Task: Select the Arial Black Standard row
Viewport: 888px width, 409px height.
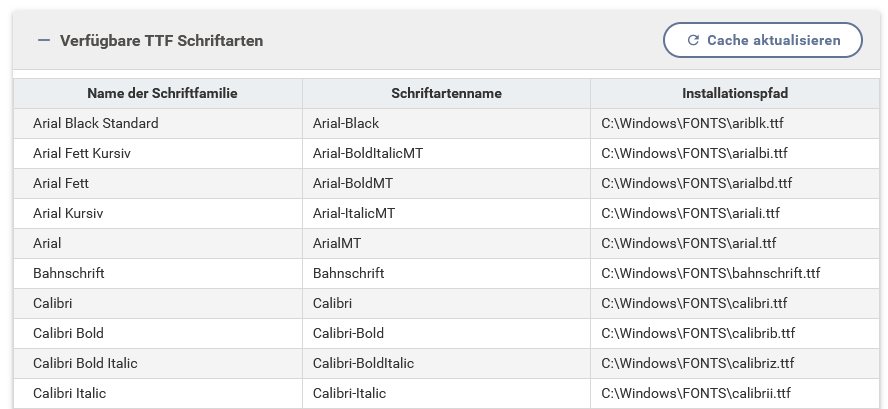Action: tap(96, 124)
